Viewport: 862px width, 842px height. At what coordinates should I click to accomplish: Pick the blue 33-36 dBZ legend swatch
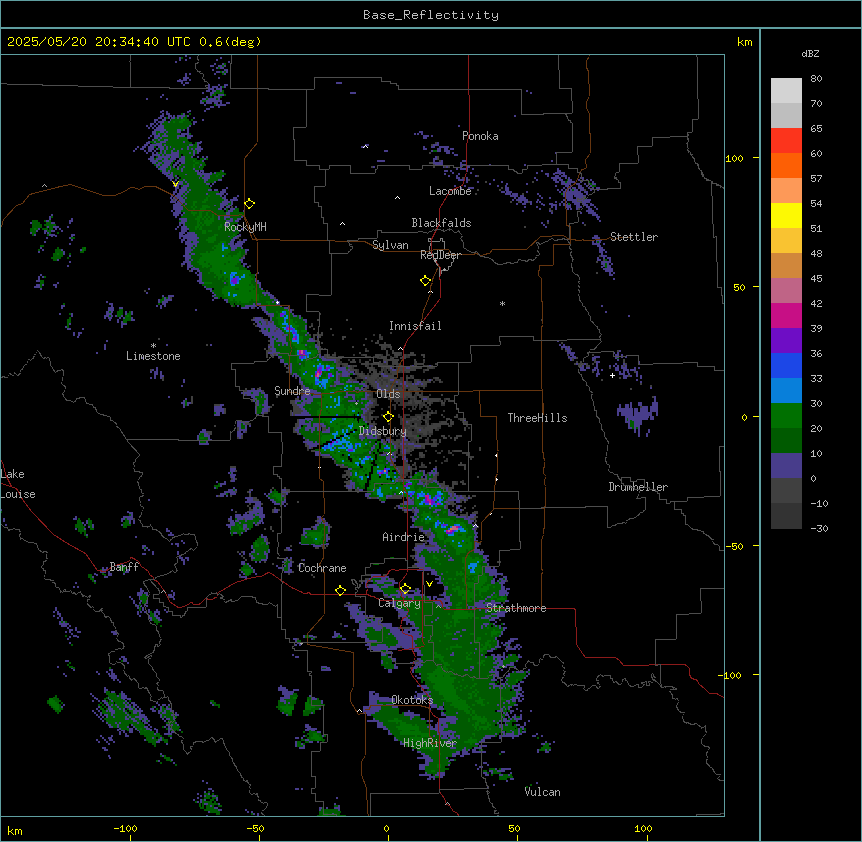click(x=786, y=365)
